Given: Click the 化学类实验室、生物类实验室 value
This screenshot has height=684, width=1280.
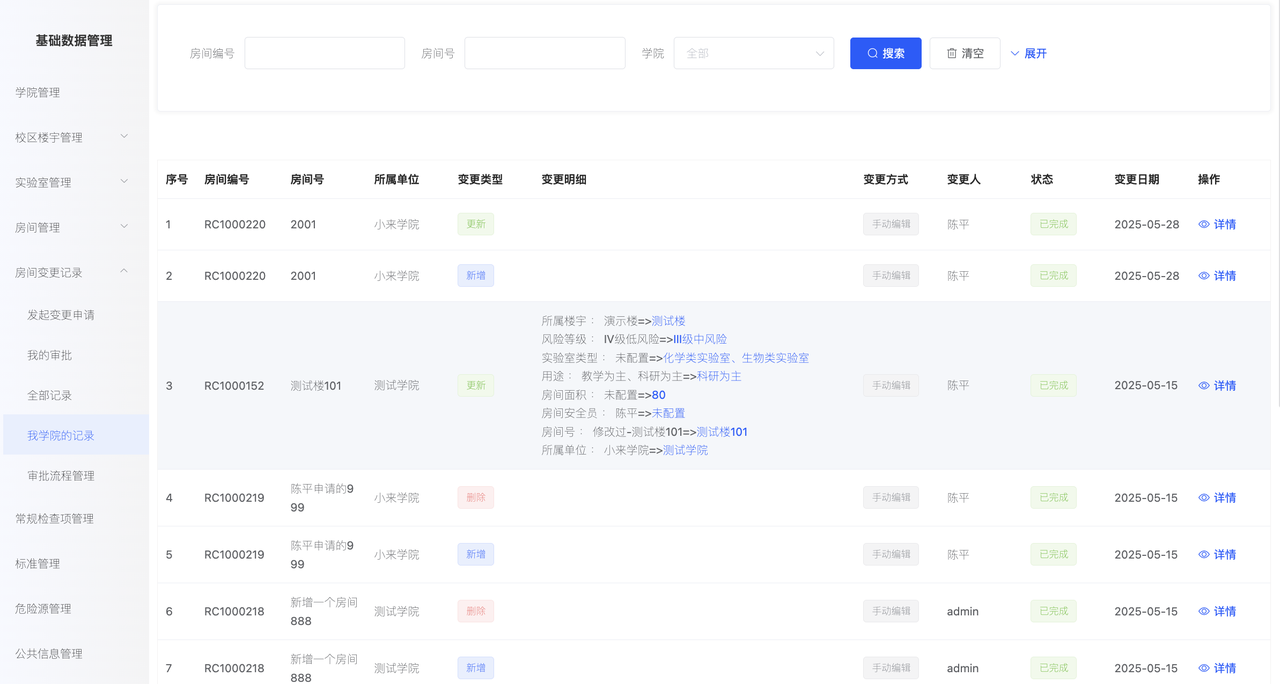Looking at the screenshot, I should point(736,358).
